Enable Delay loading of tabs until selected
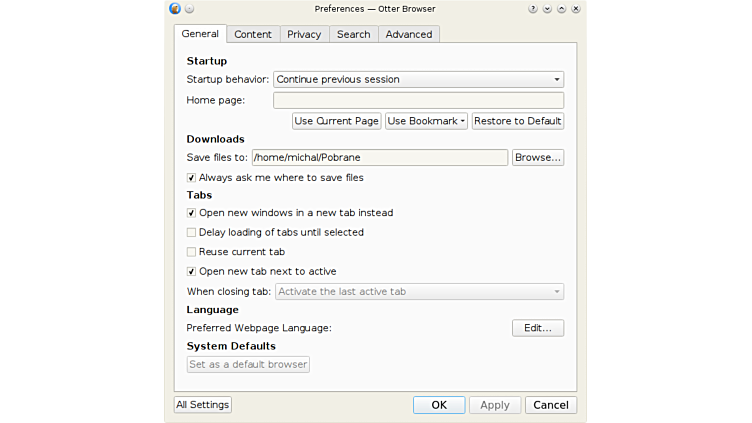 (x=192, y=232)
